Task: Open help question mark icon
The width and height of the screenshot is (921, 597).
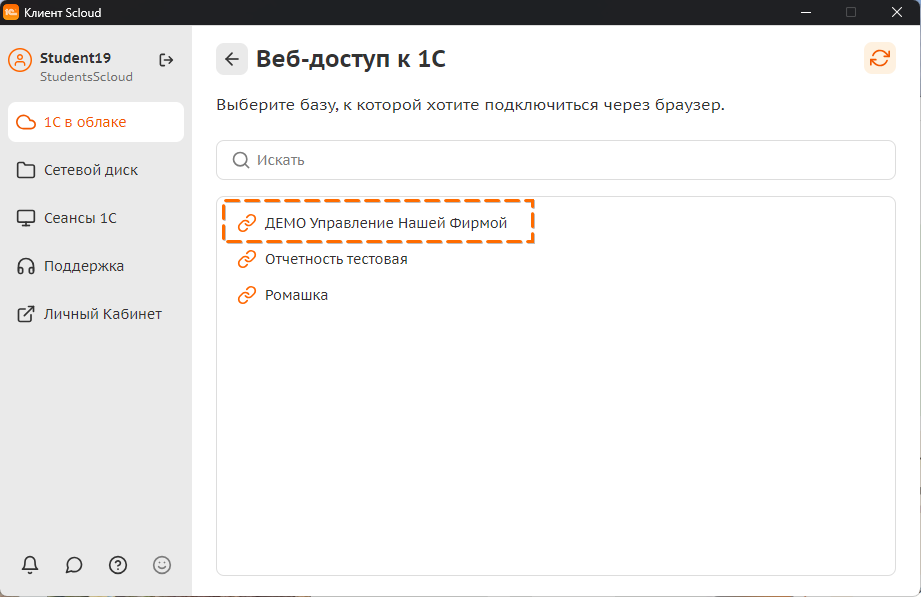Action: (x=118, y=565)
